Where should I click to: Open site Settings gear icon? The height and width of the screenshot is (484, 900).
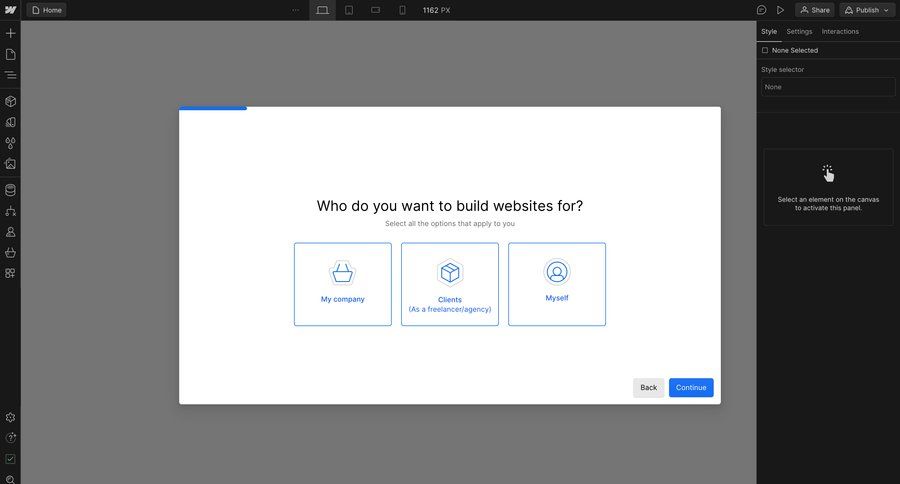pyautogui.click(x=10, y=417)
